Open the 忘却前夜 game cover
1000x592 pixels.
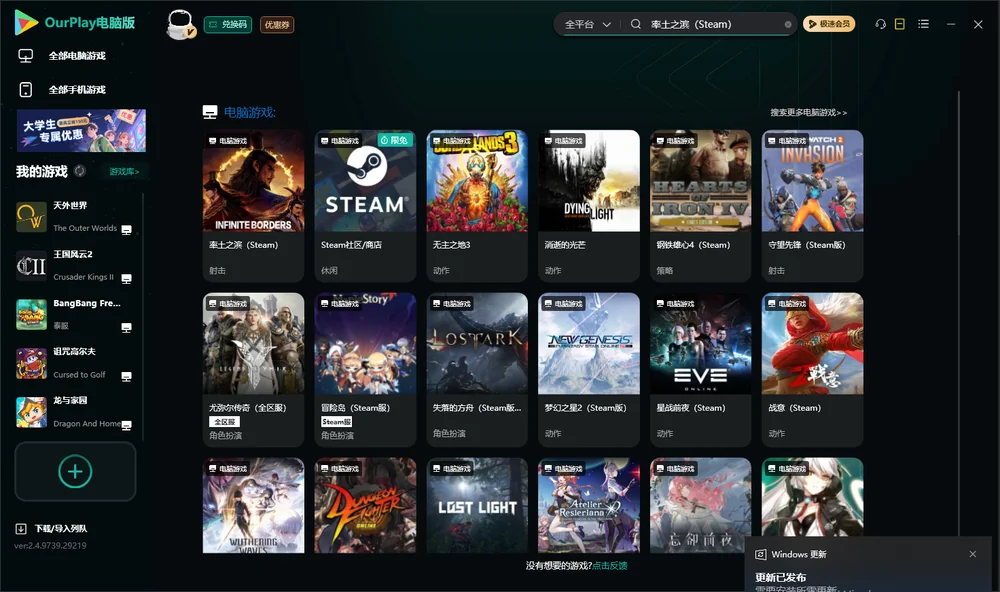700,505
